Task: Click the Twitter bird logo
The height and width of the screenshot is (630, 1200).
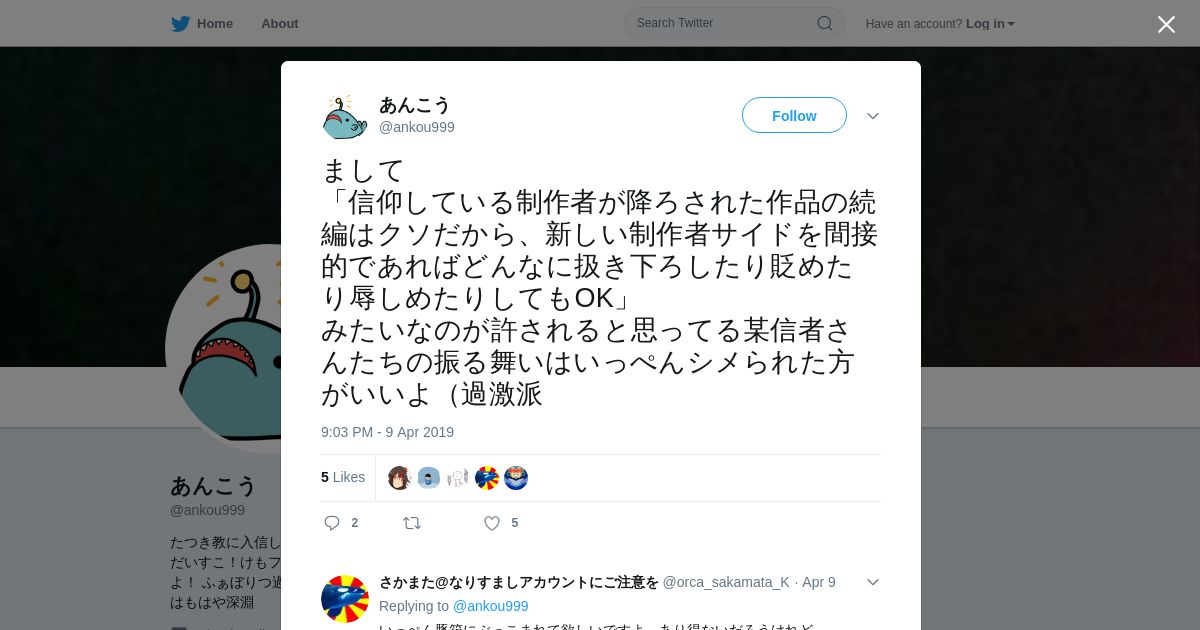Action: point(180,24)
